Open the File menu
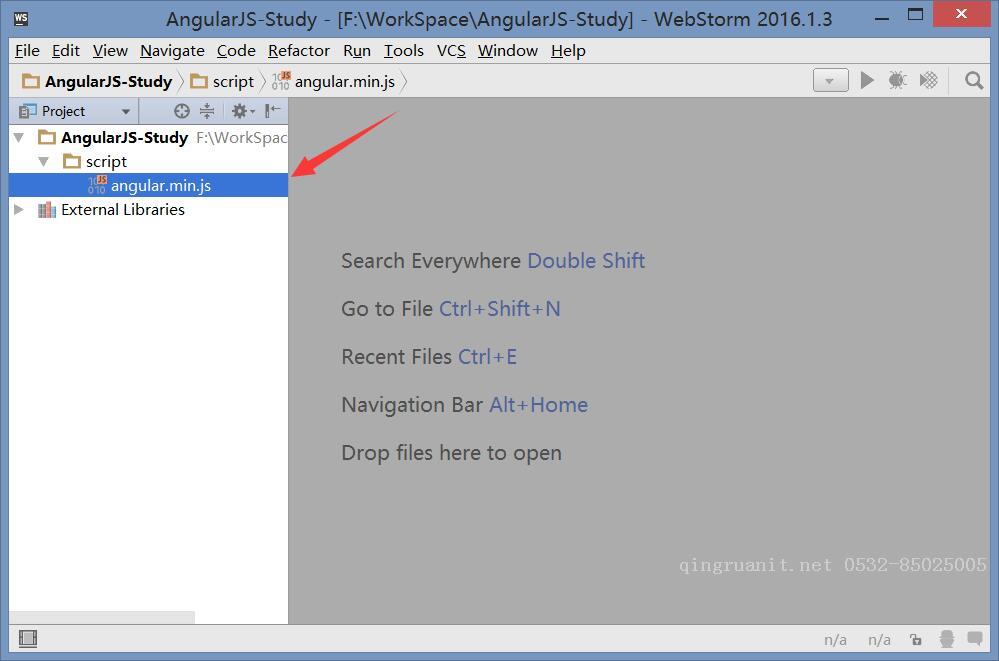The width and height of the screenshot is (999, 661). coord(27,50)
